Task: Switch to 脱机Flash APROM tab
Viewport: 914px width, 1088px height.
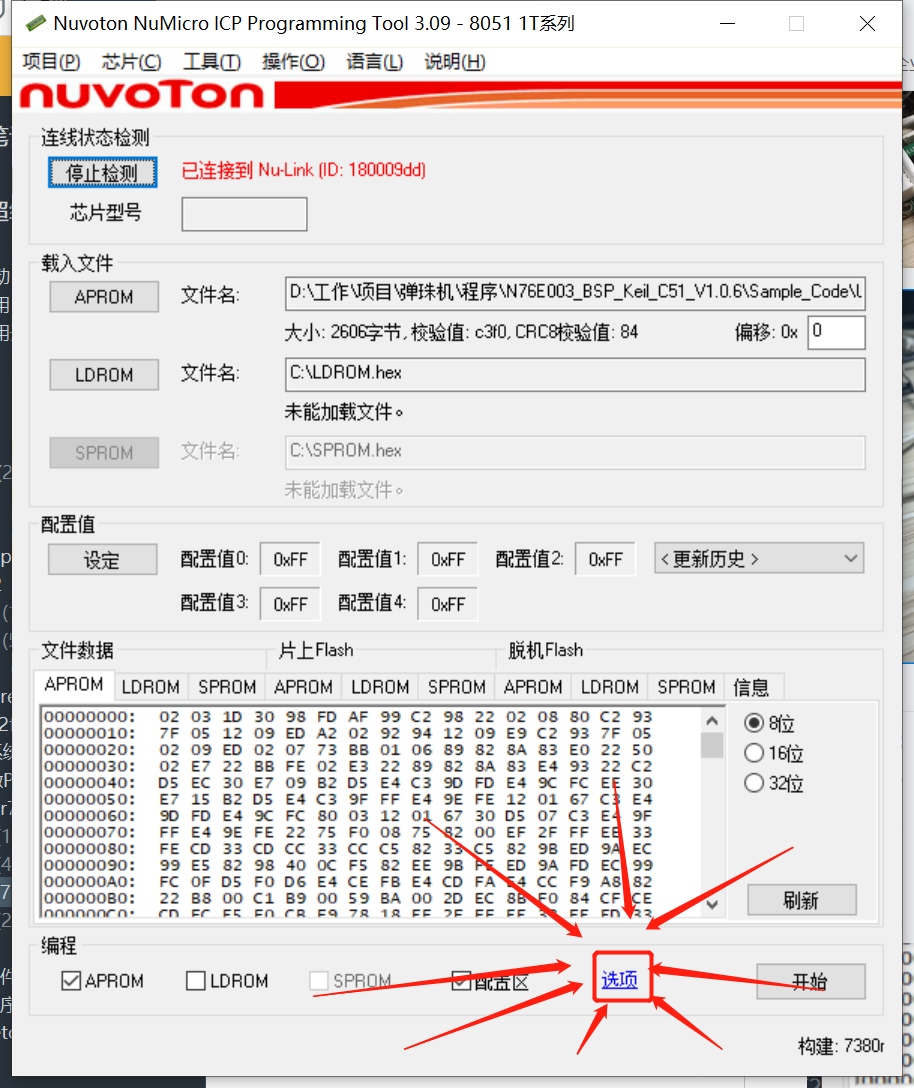Action: tap(533, 687)
